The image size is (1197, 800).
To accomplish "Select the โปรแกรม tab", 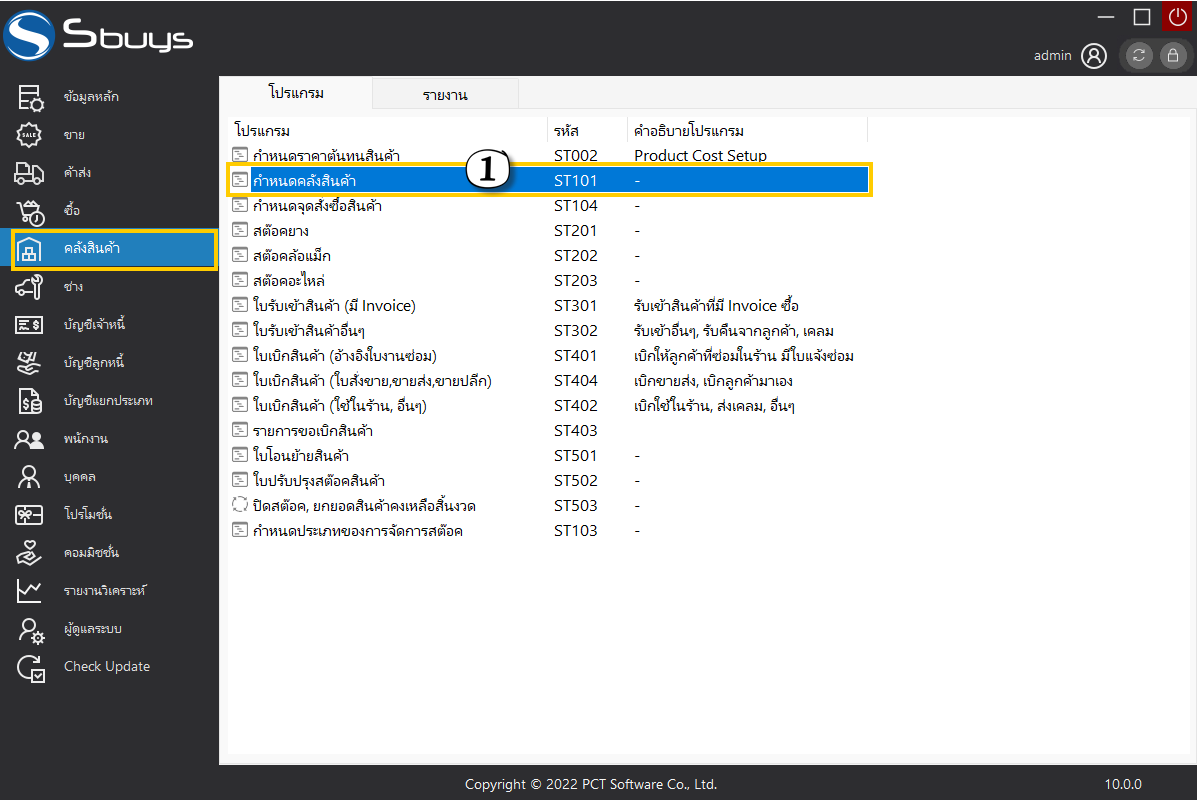I will (296, 93).
